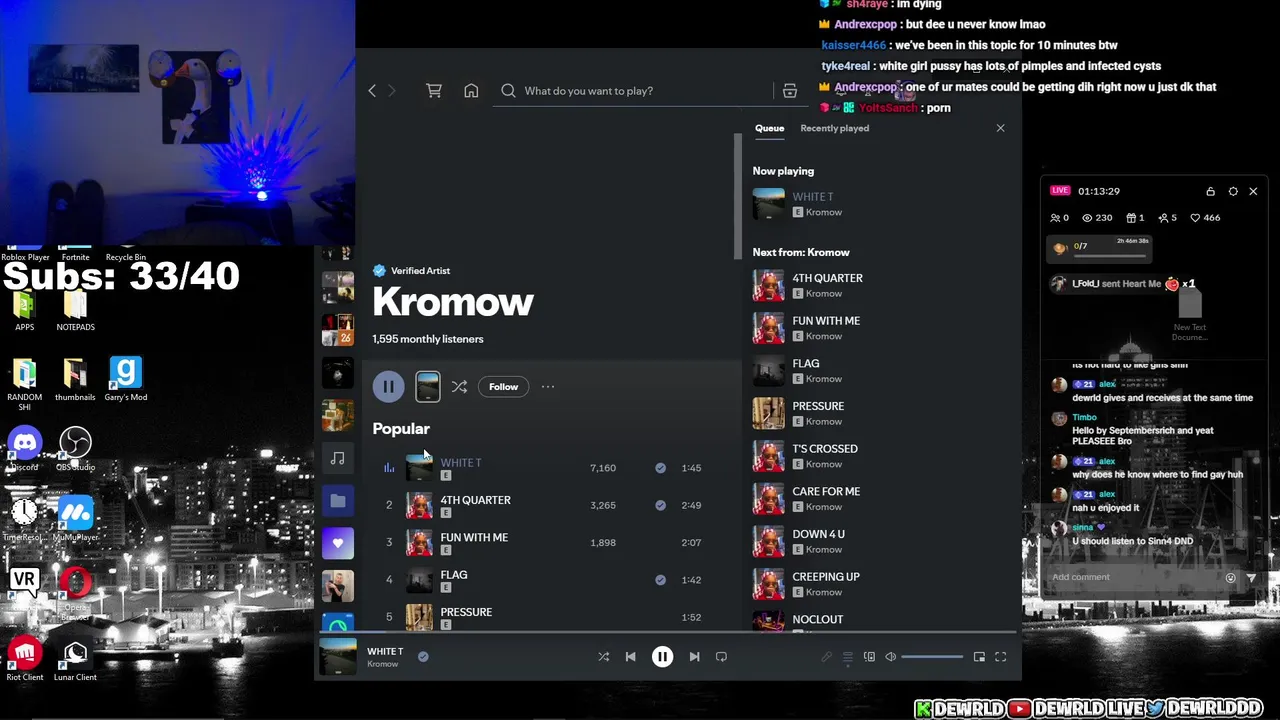Toggle repeat in the bottom player bar
Viewport: 1280px width, 720px height.
point(721,657)
